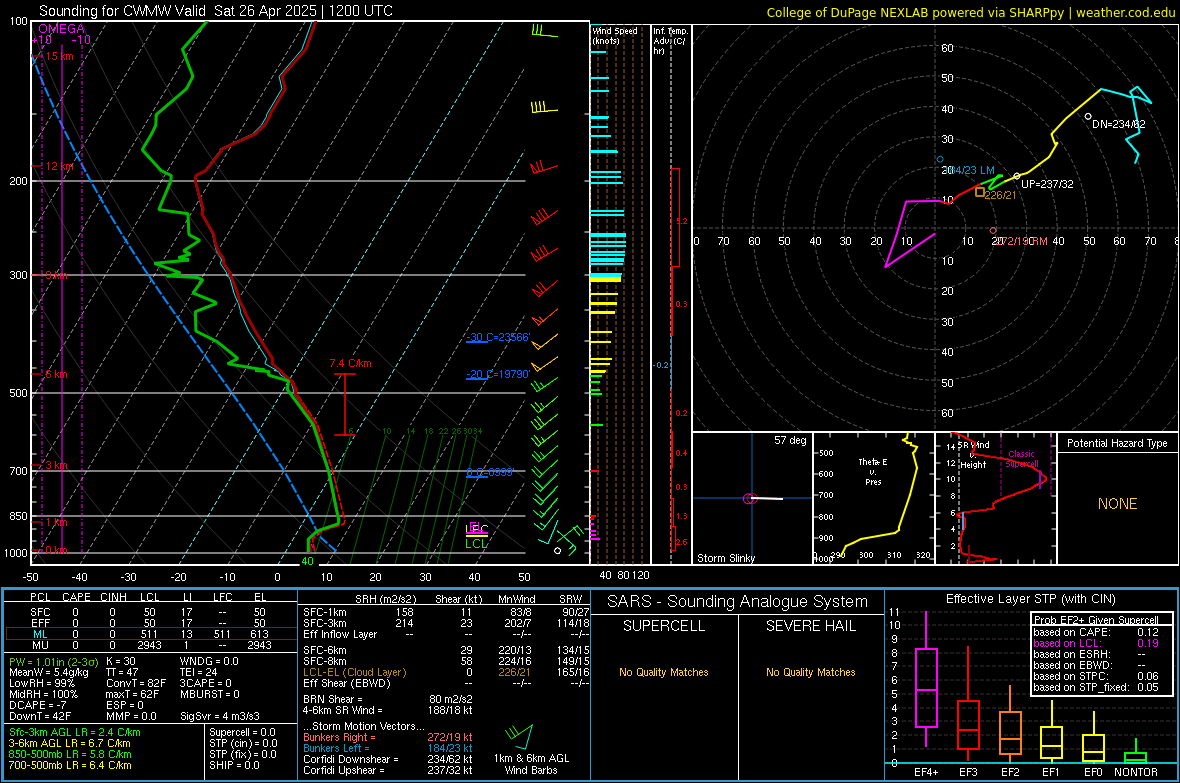Click the 1km & 6km AGL wind barb icon
The height and width of the screenshot is (783, 1180).
pos(519,735)
